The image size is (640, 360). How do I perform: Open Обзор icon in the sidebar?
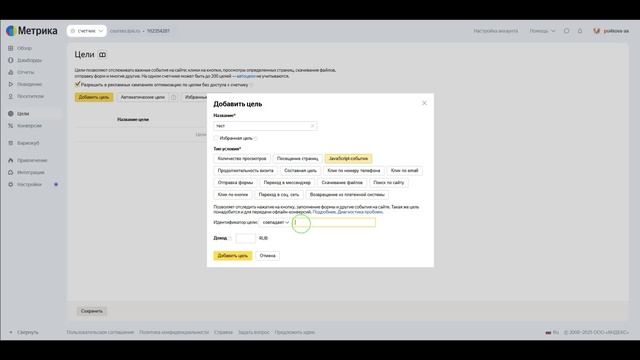pyautogui.click(x=11, y=48)
